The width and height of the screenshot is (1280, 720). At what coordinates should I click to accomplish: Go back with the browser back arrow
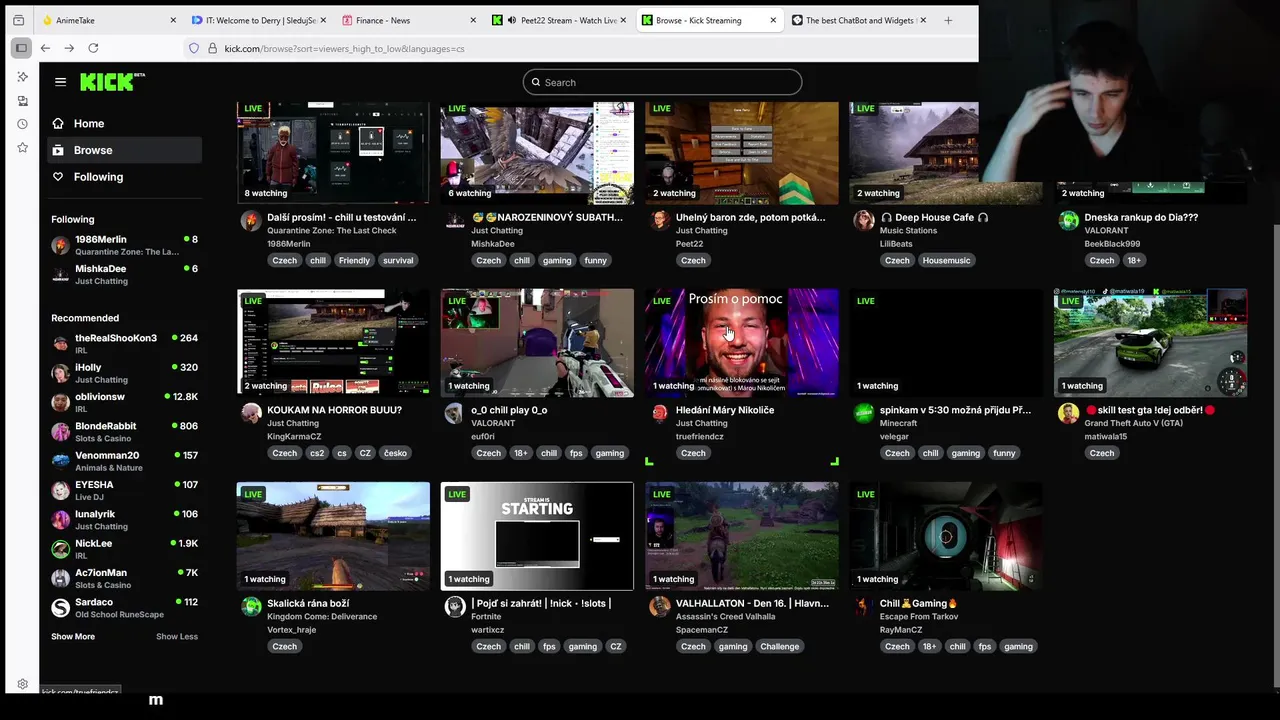(45, 48)
